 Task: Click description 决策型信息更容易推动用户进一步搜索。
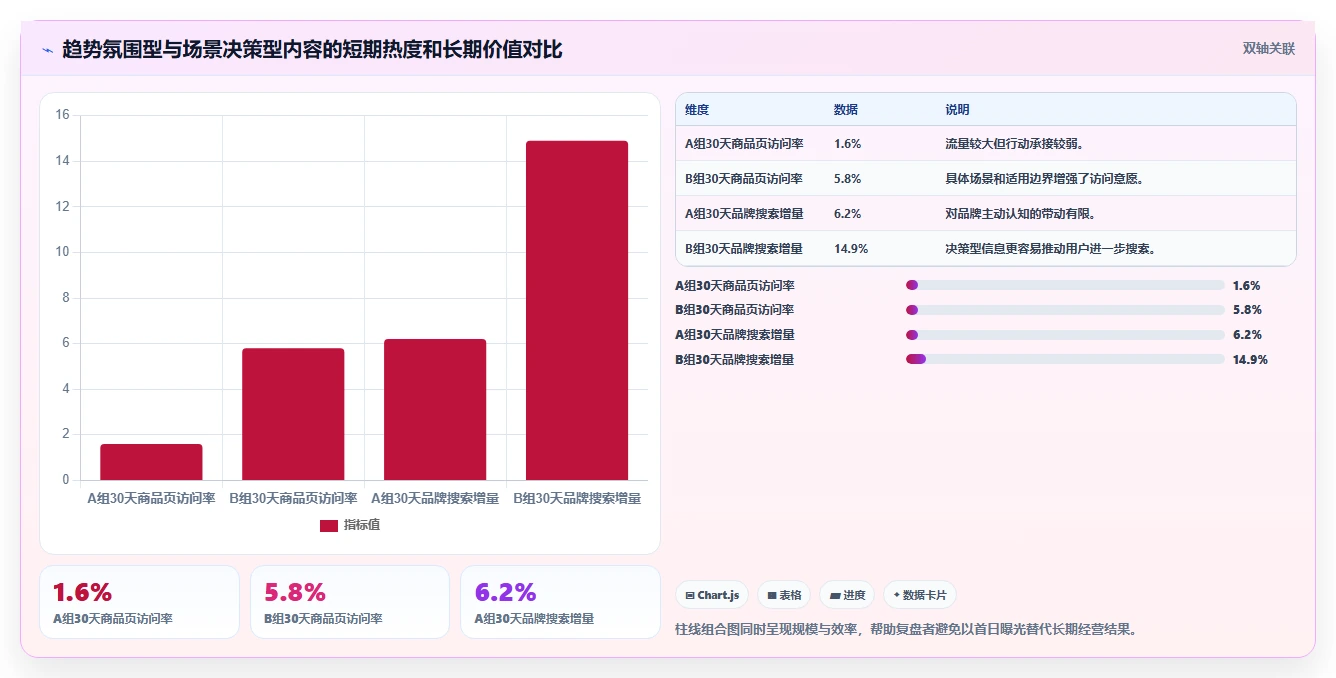click(1051, 249)
